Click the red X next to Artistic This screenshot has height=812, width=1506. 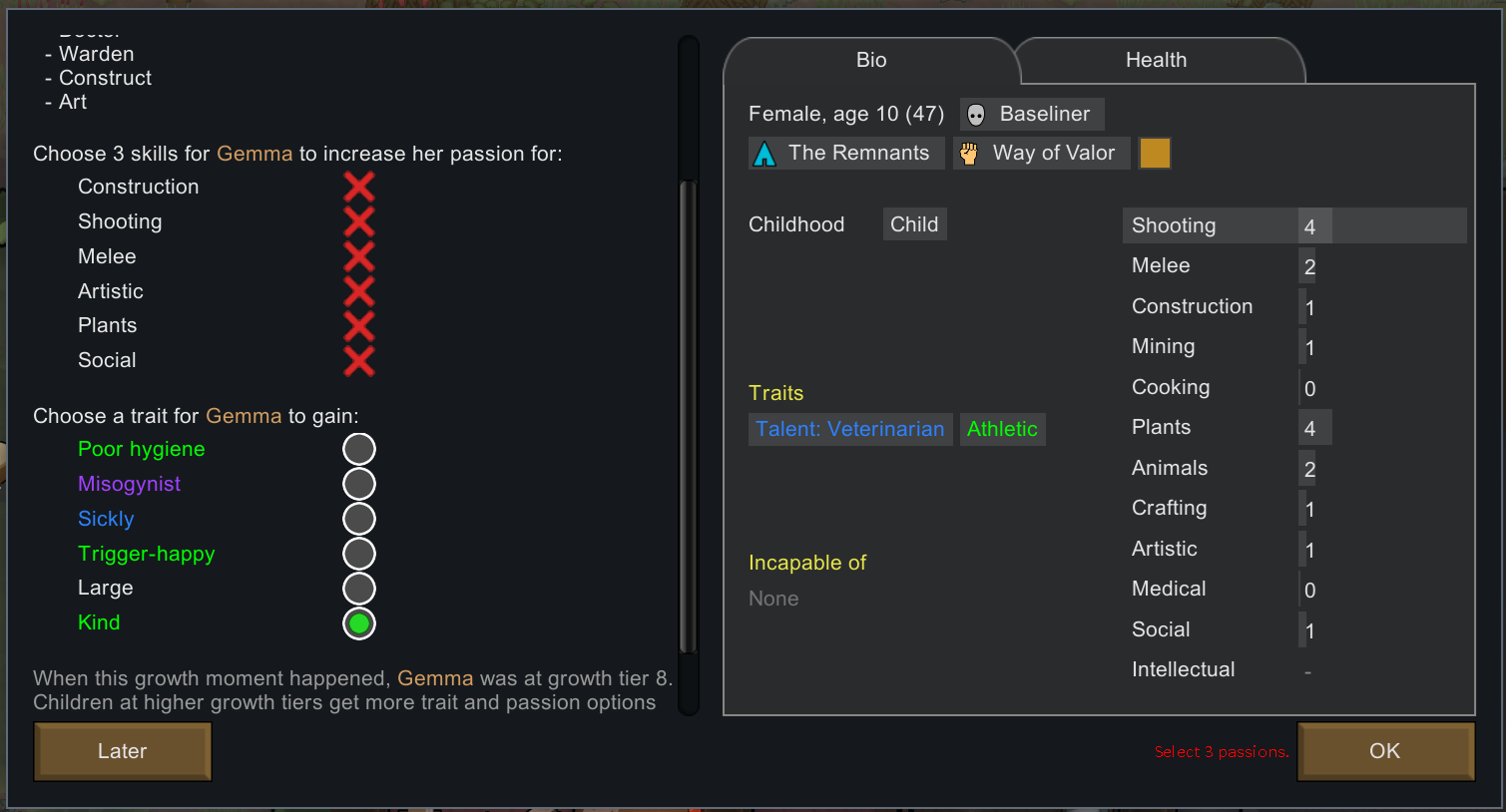tap(359, 291)
